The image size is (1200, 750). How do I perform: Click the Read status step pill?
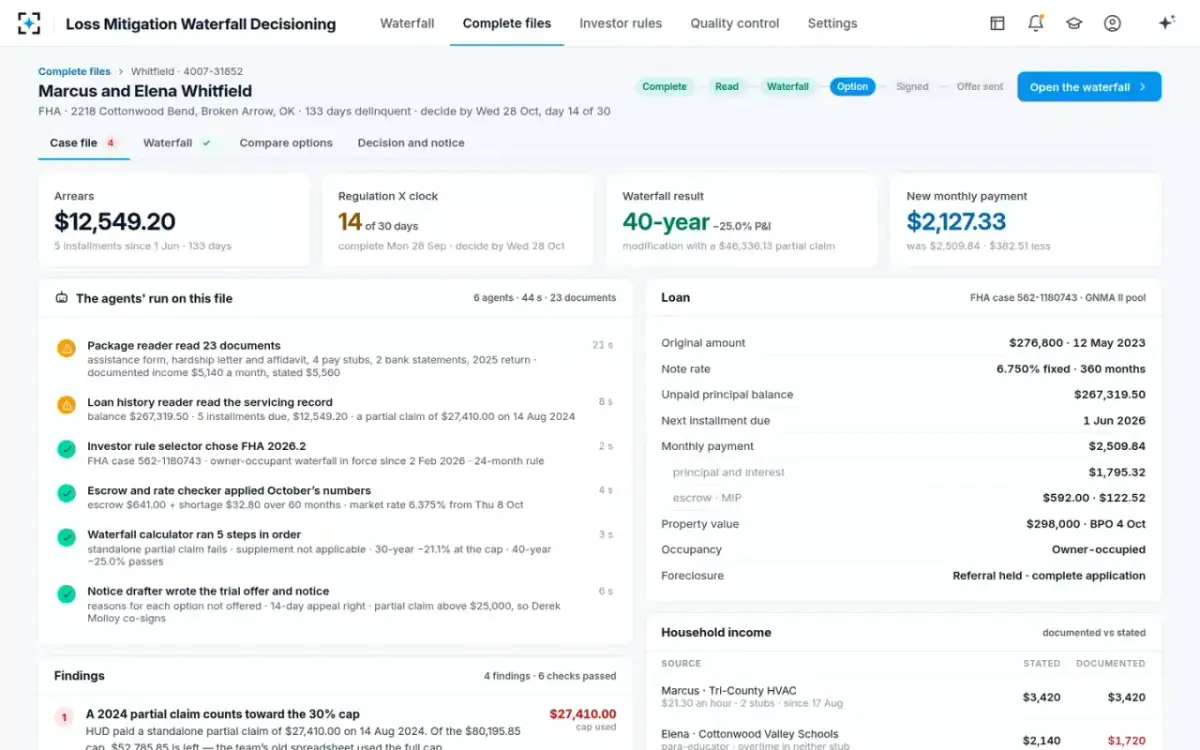click(727, 87)
